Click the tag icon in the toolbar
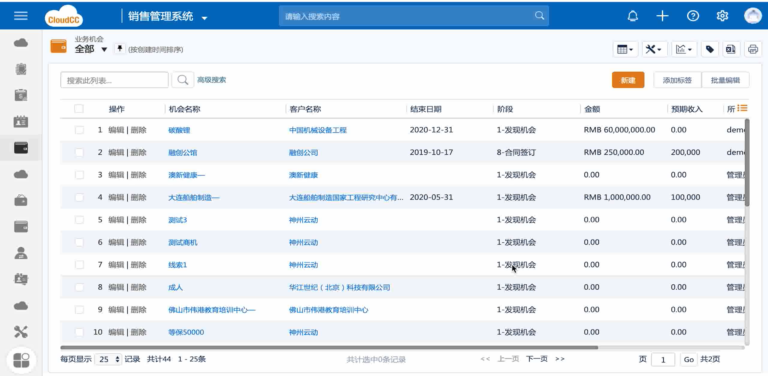Screen dimensions: 768x376 pyautogui.click(x=709, y=49)
